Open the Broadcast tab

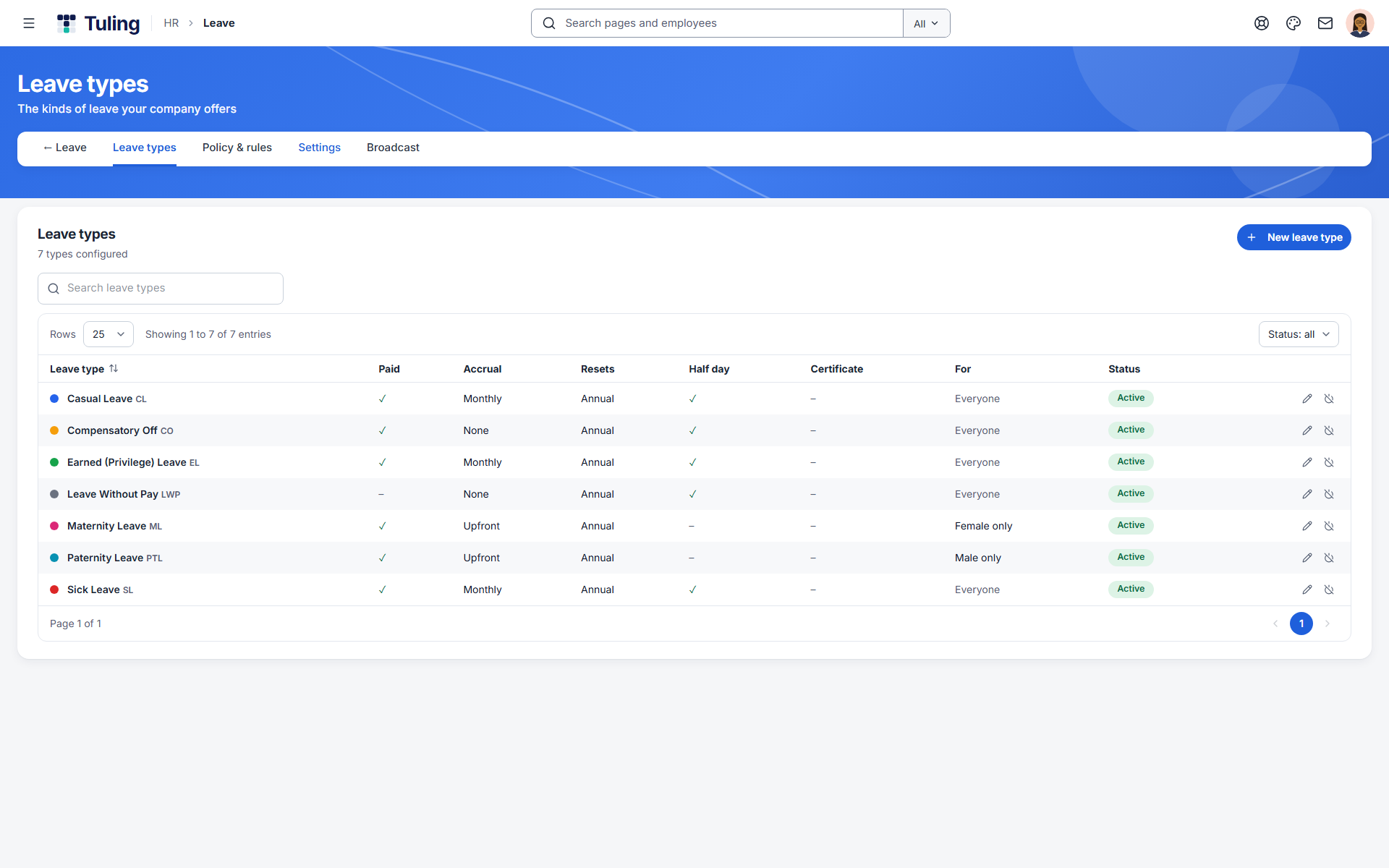click(393, 148)
